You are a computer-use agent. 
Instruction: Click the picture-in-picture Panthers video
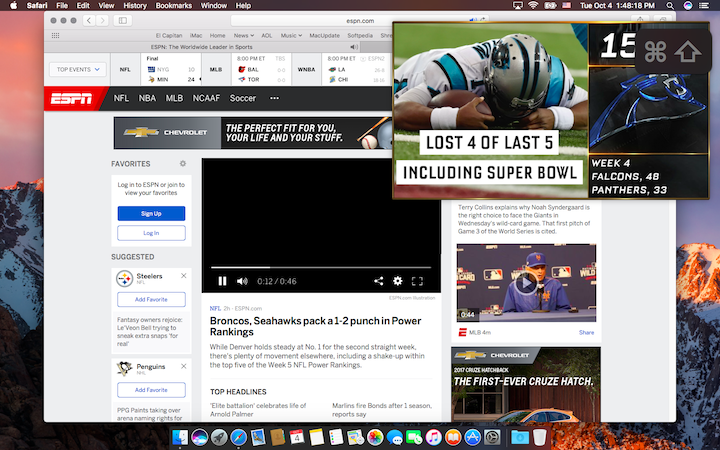(x=551, y=111)
